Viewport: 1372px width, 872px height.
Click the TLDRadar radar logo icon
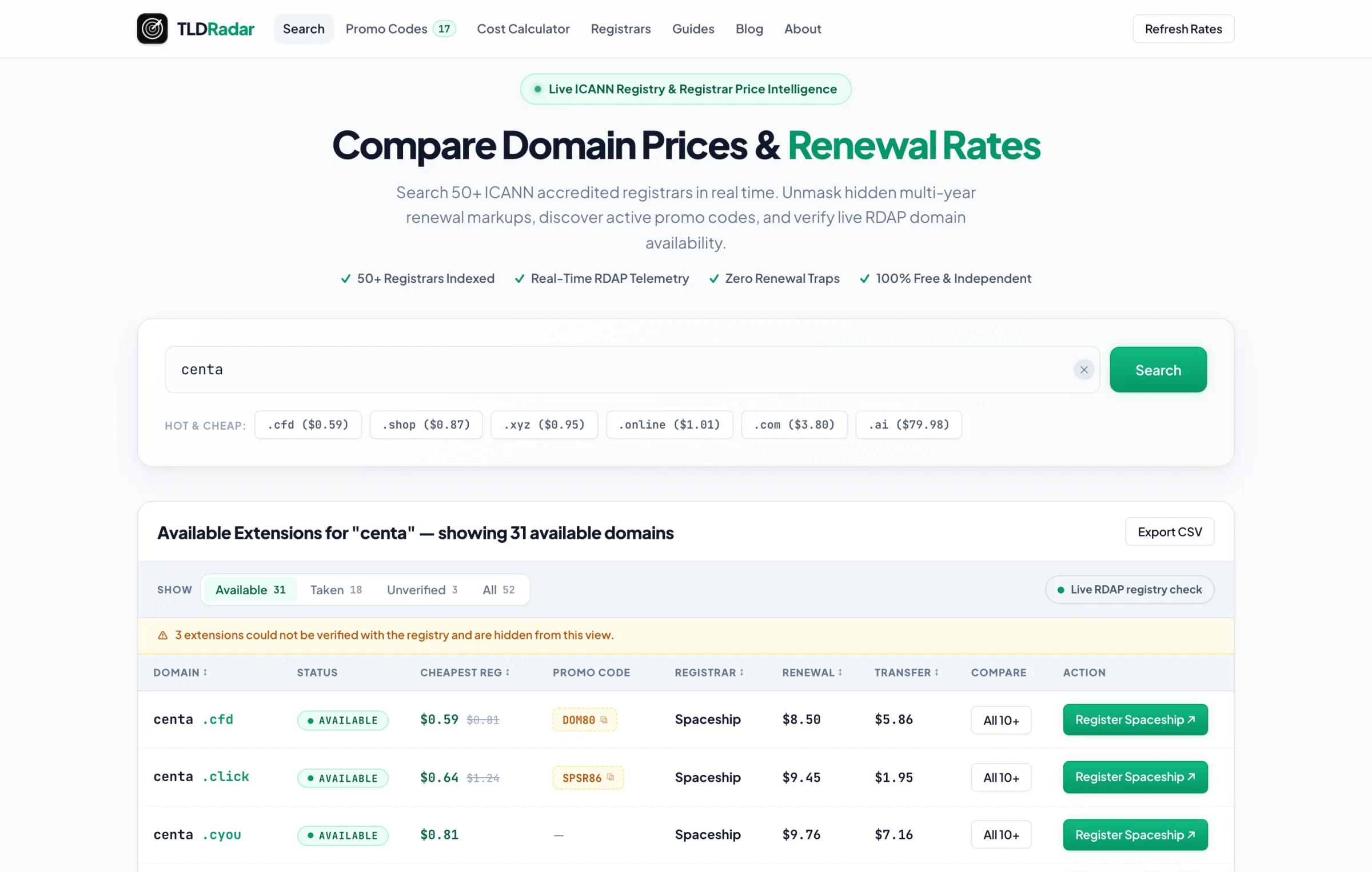(x=152, y=29)
